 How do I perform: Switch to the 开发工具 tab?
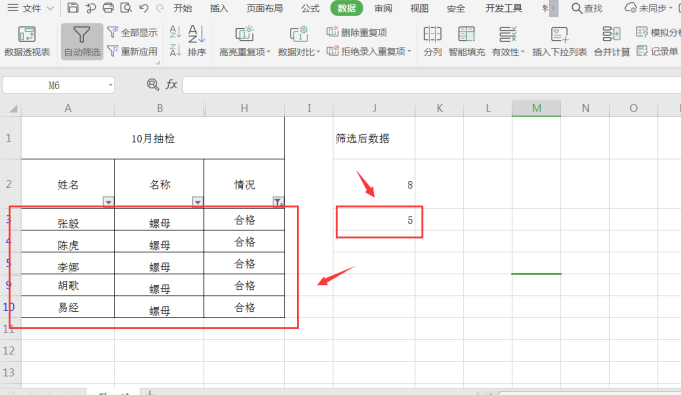point(503,8)
